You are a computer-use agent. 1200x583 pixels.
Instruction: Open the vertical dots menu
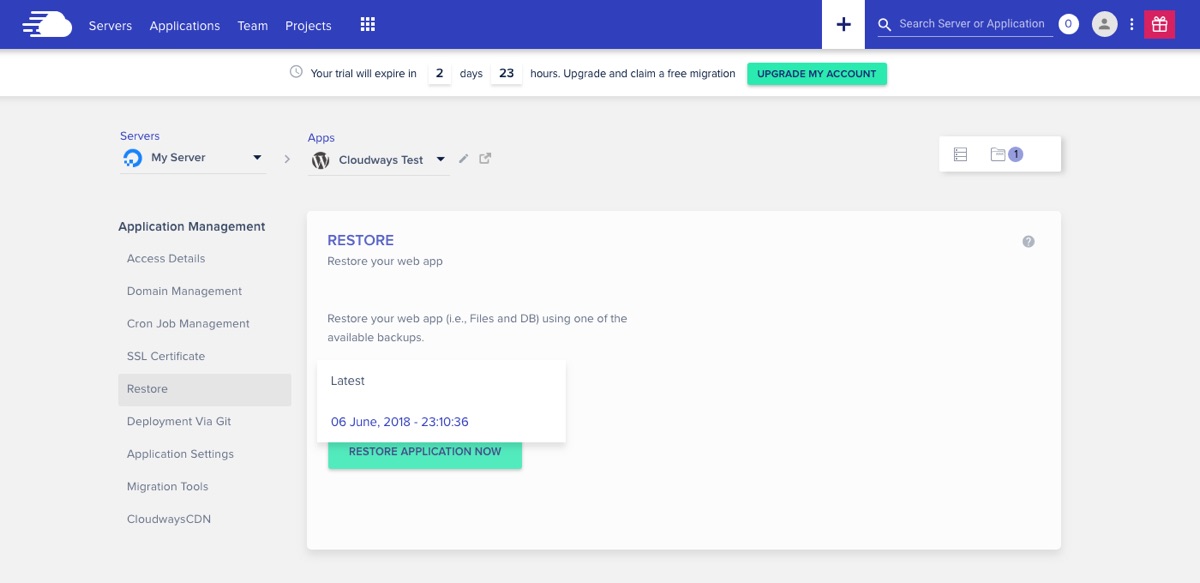(x=1132, y=24)
